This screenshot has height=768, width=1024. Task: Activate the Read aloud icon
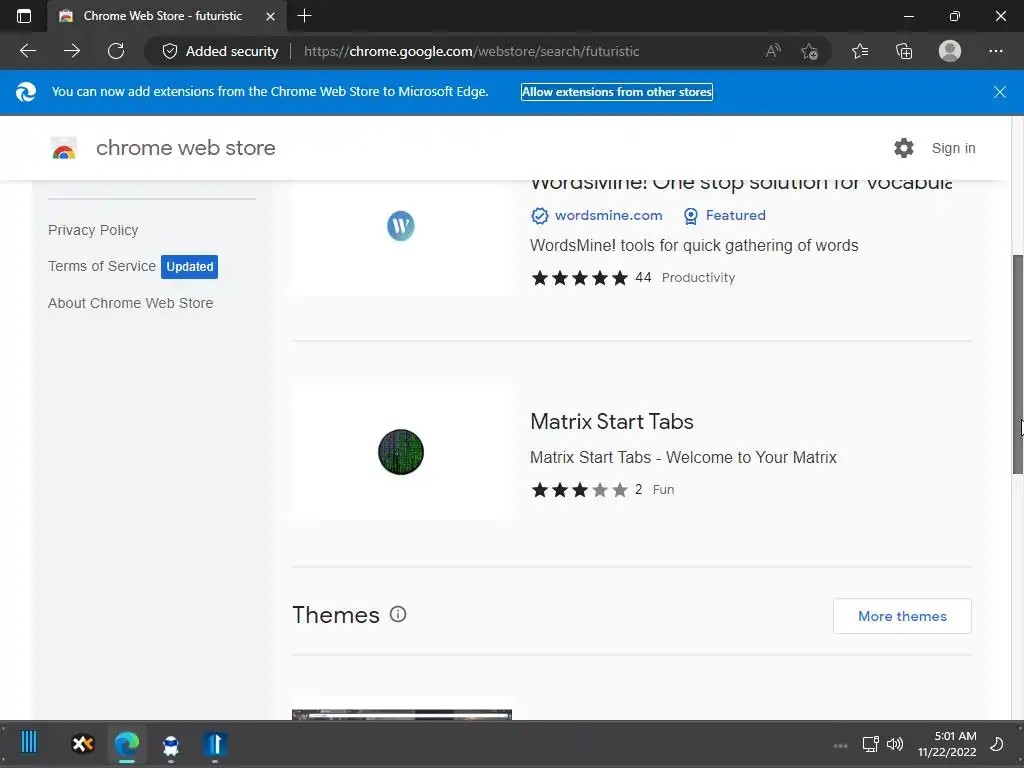tap(773, 51)
